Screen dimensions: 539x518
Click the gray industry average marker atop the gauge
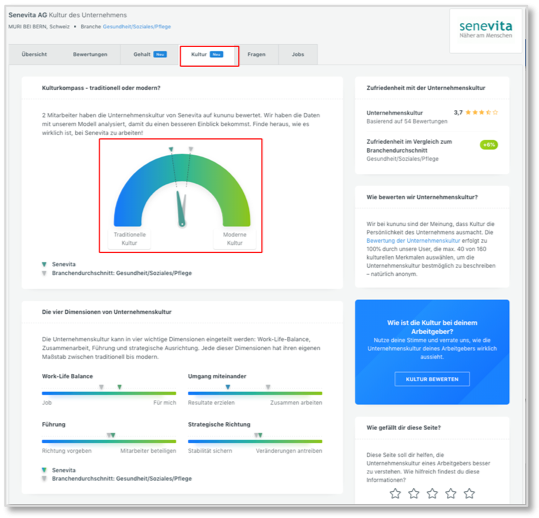coord(191,149)
